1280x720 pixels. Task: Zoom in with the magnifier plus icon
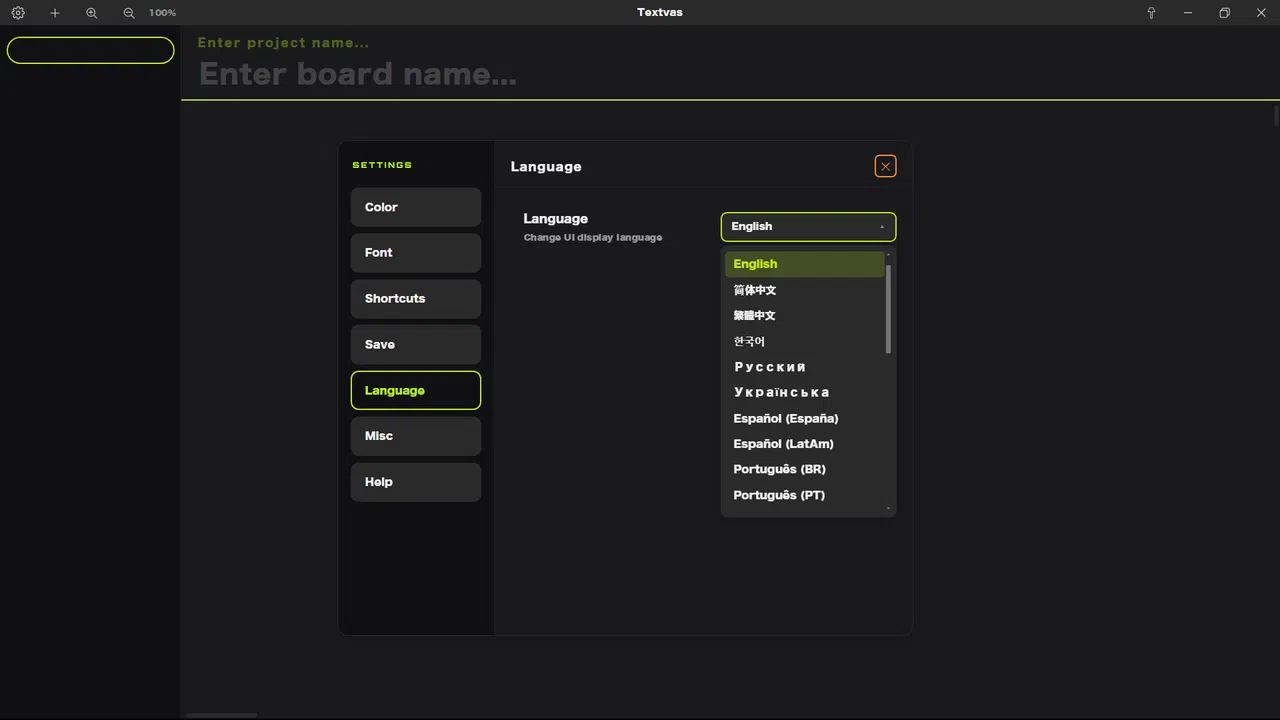[92, 13]
